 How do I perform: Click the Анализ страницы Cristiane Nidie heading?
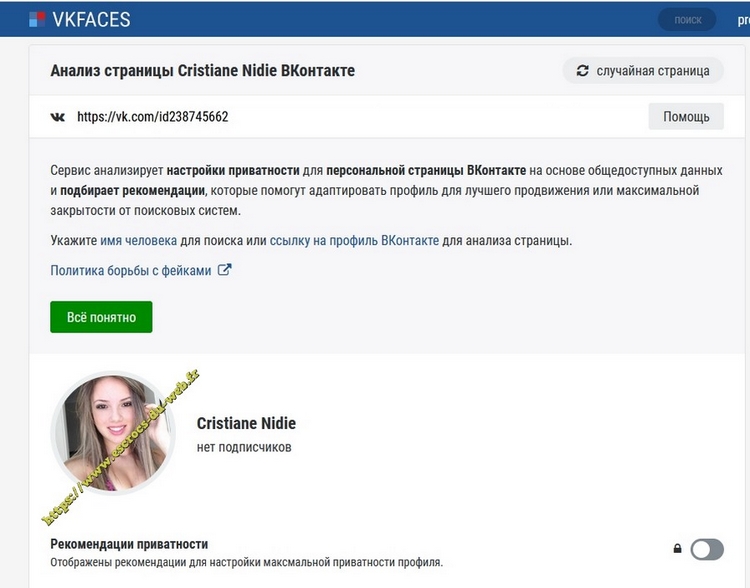pyautogui.click(x=203, y=71)
